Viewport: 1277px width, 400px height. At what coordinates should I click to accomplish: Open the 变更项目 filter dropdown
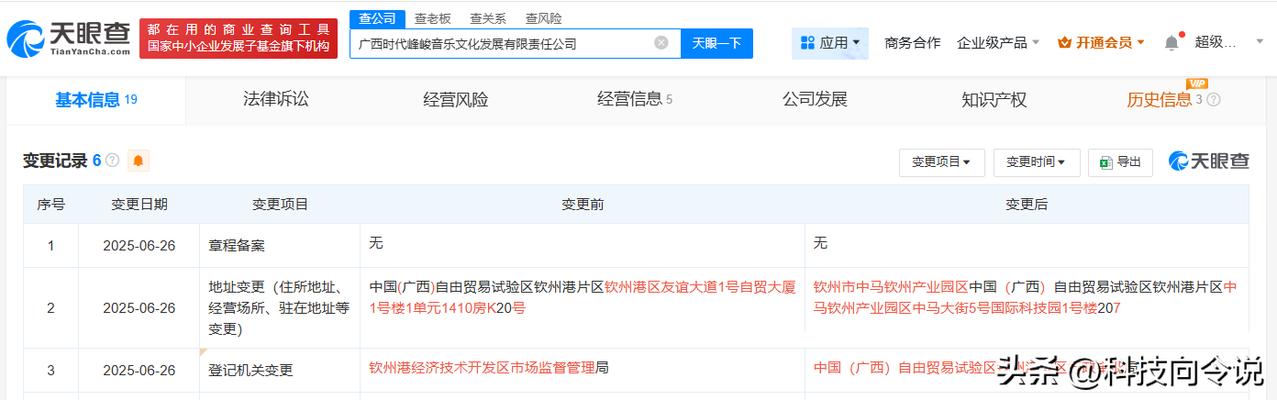click(941, 162)
